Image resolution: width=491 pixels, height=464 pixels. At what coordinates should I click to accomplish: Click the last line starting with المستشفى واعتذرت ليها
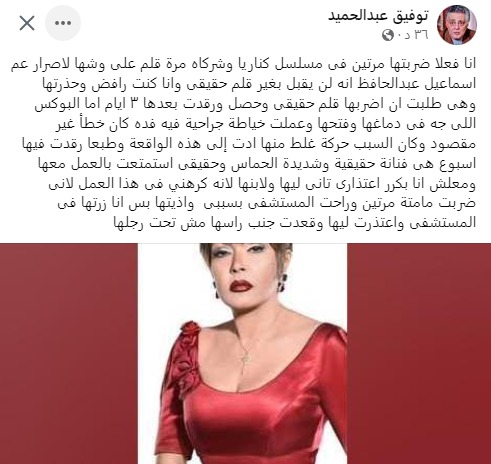(x=295, y=223)
